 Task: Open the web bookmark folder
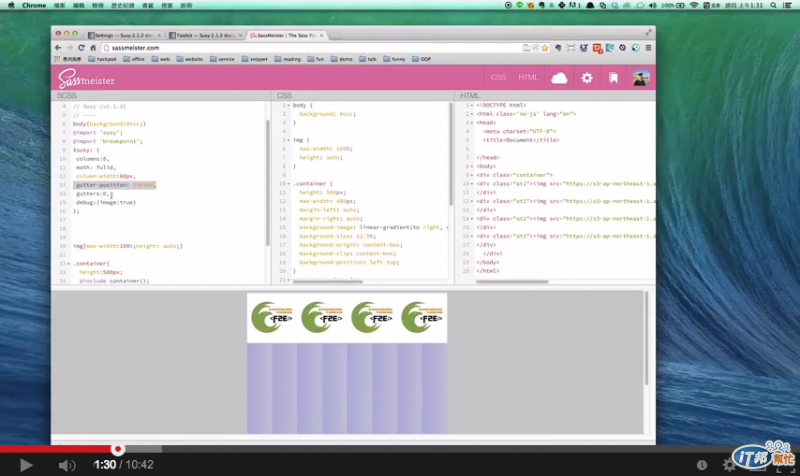(160, 59)
